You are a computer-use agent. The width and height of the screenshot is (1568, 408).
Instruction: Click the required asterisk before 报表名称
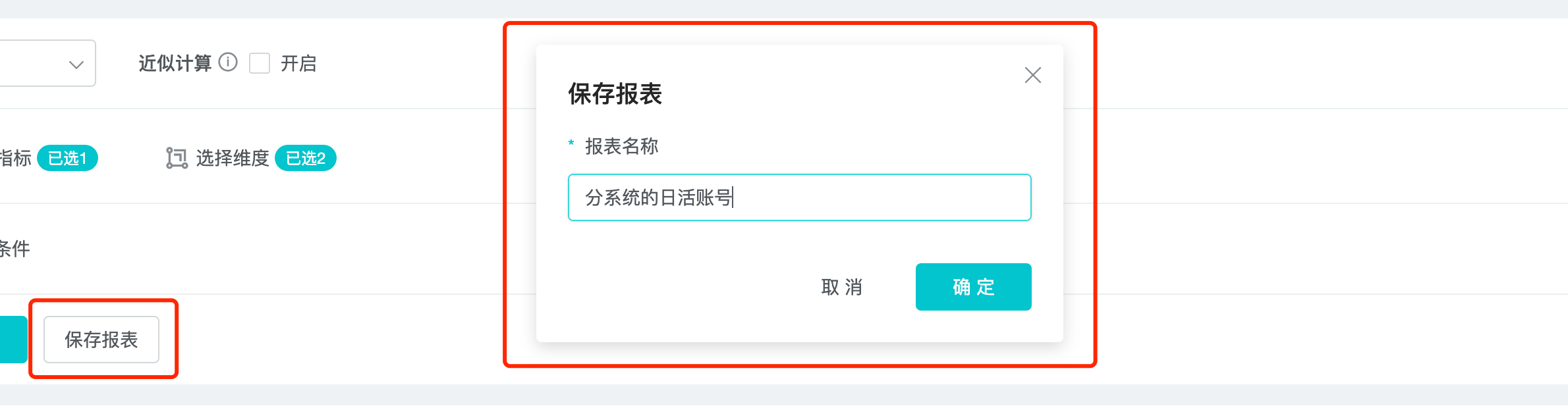pyautogui.click(x=571, y=143)
